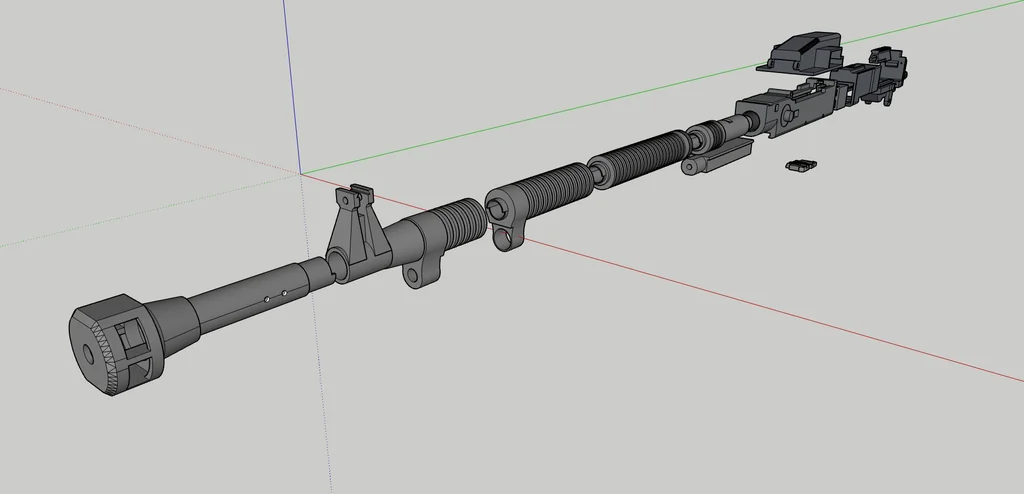Screen dimensions: 1024x494
Task: Select the small clip lying beside the receiver
Action: tap(801, 165)
